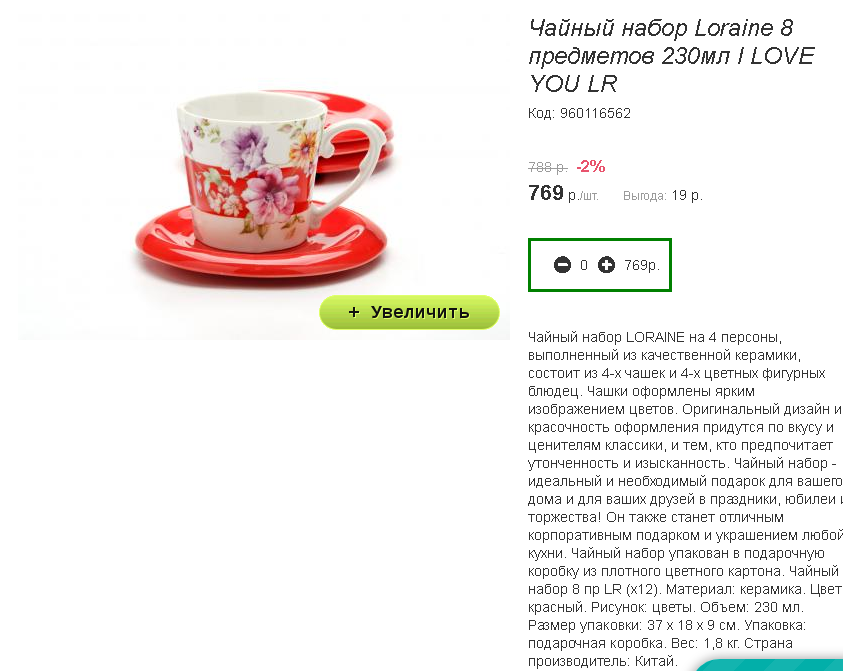Increase quantity with the plus icon
Image resolution: width=843 pixels, height=671 pixels.
(606, 265)
